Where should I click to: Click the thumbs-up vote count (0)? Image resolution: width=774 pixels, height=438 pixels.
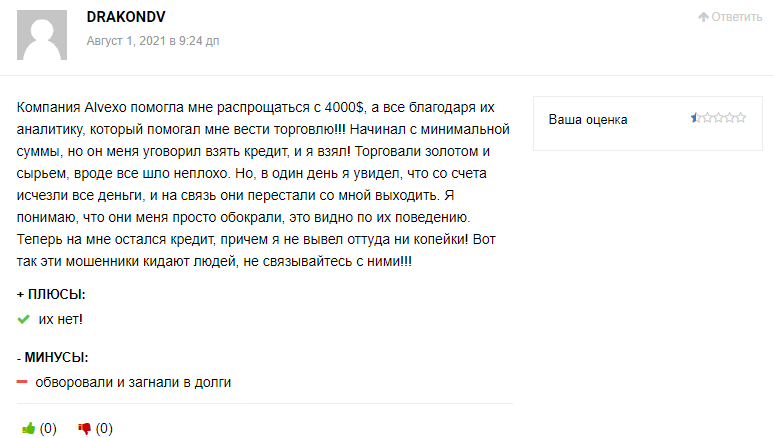[48, 429]
